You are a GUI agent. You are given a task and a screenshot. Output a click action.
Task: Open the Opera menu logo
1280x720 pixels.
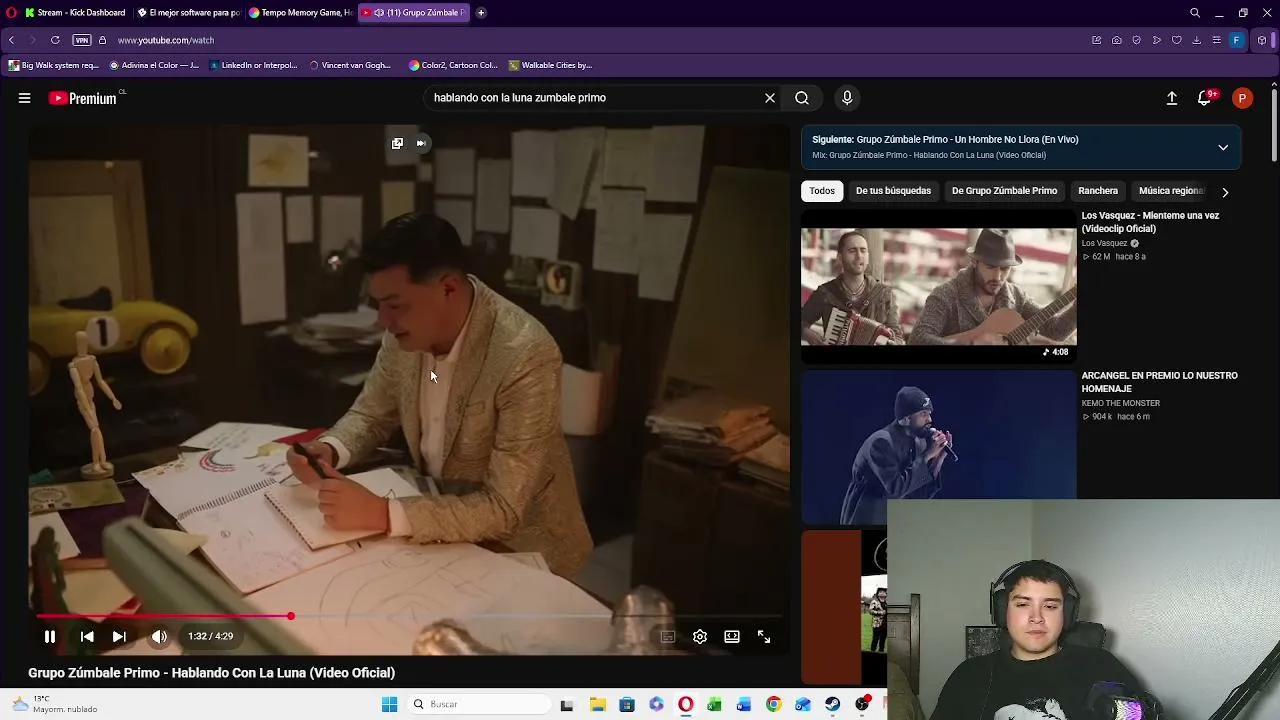pos(11,13)
